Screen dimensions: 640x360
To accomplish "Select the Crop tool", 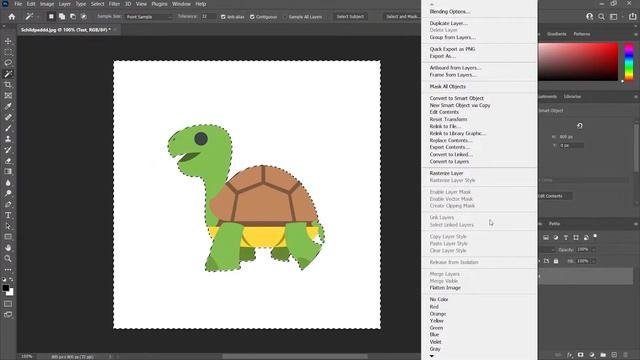I will click(x=8, y=84).
